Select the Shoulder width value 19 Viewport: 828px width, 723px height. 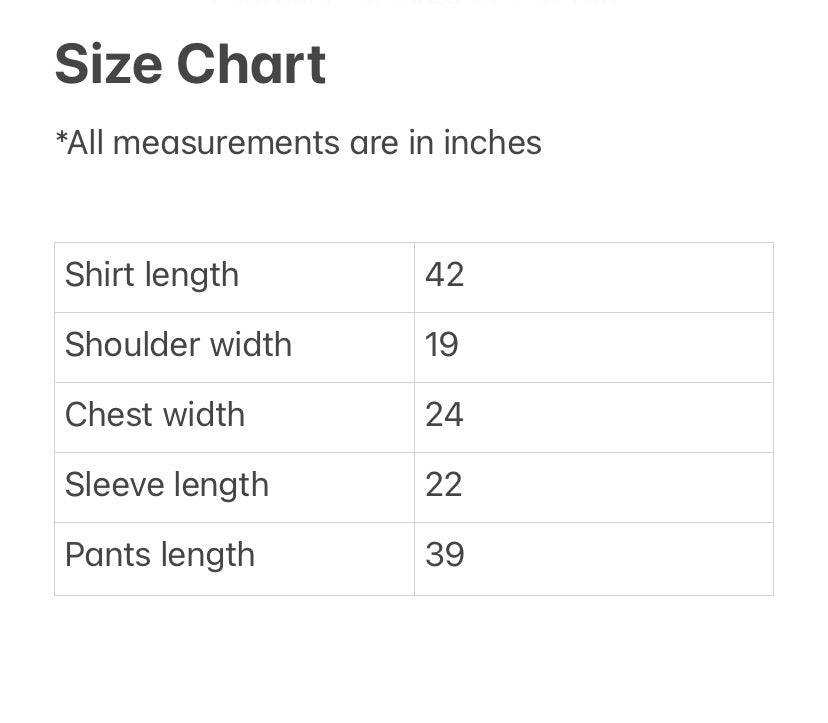pyautogui.click(x=442, y=345)
